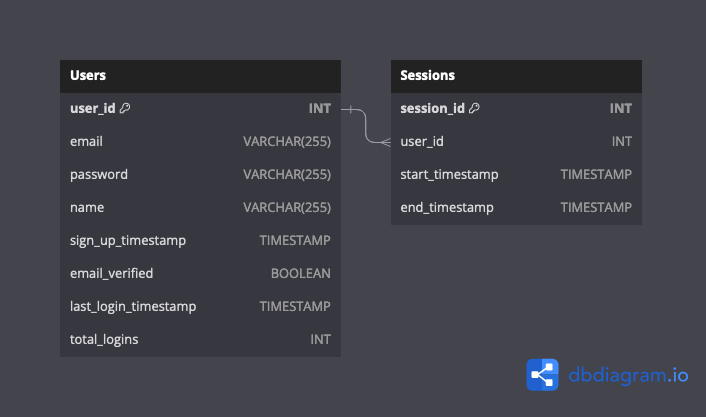The image size is (706, 417).
Task: Click the key icon beside user_id
Action: tap(125, 108)
